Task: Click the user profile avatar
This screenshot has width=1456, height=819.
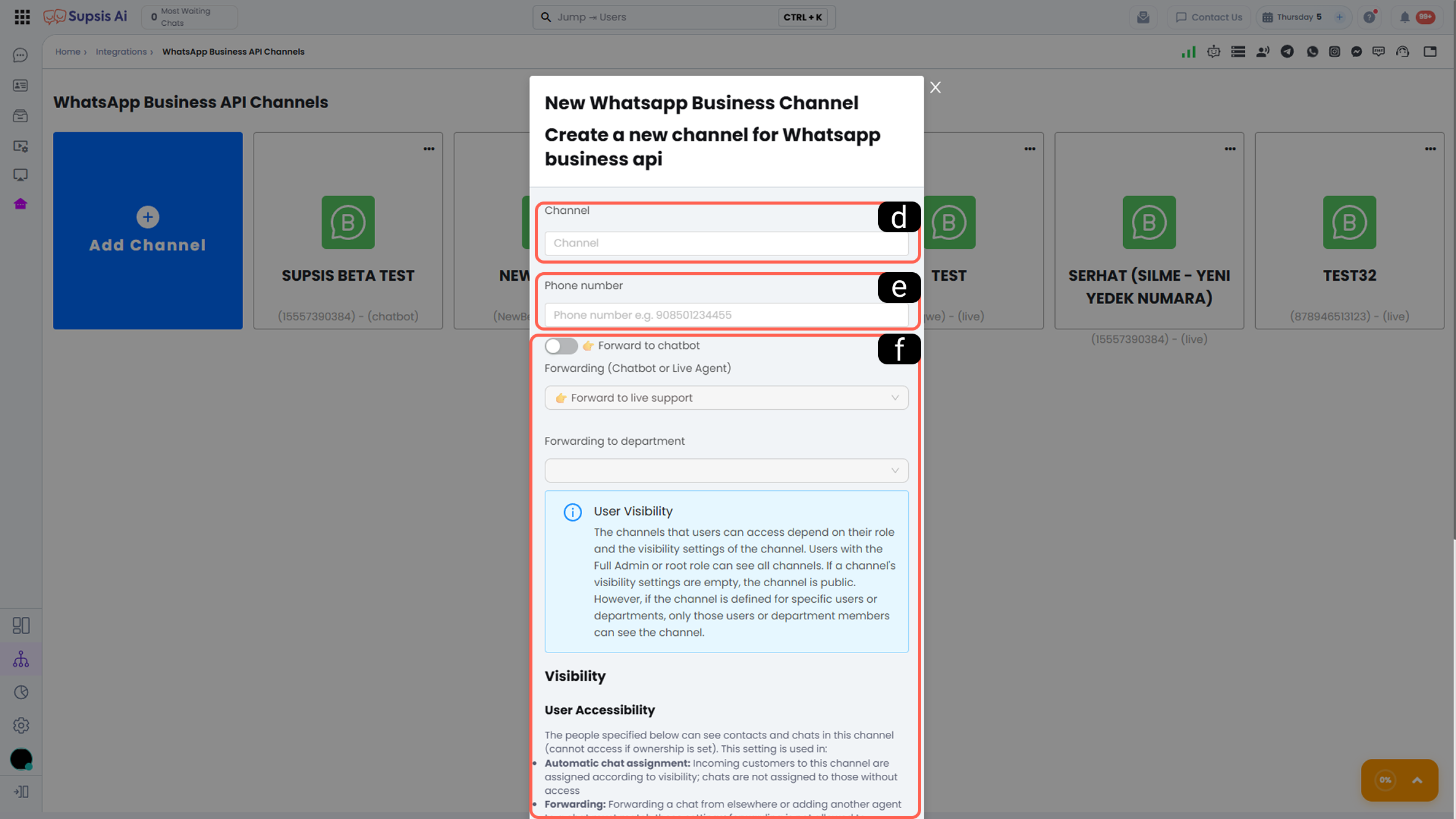Action: click(21, 759)
